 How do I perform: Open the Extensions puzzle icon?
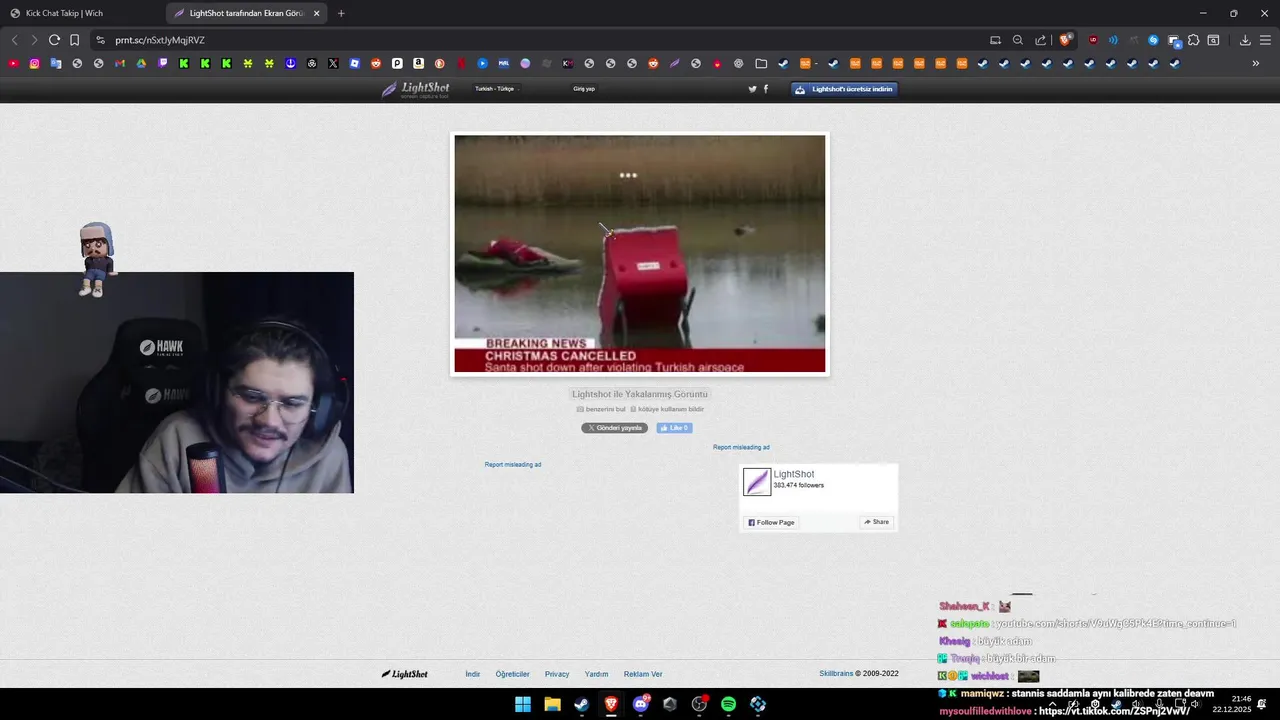pos(1193,40)
